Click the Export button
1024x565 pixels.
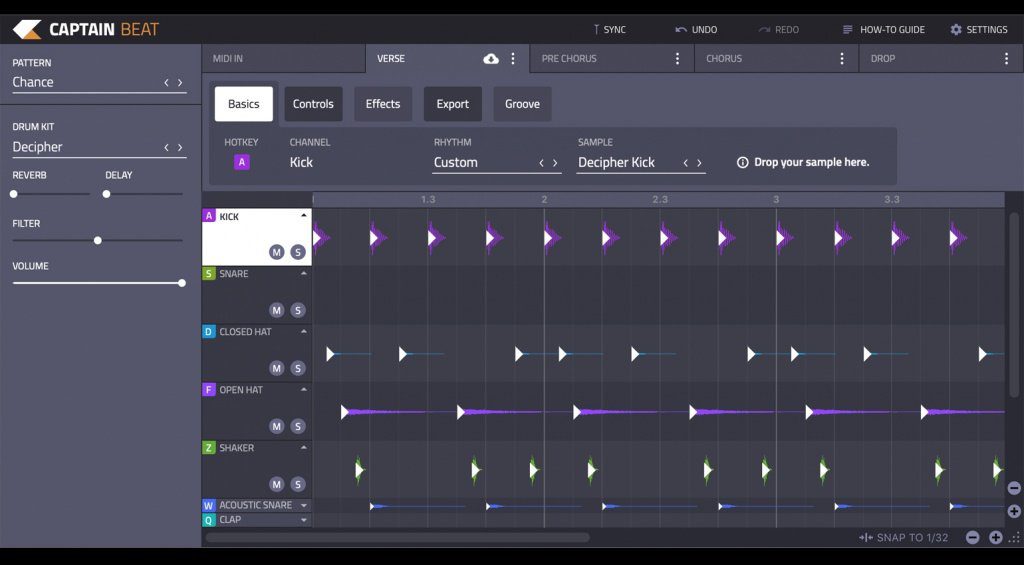point(453,104)
